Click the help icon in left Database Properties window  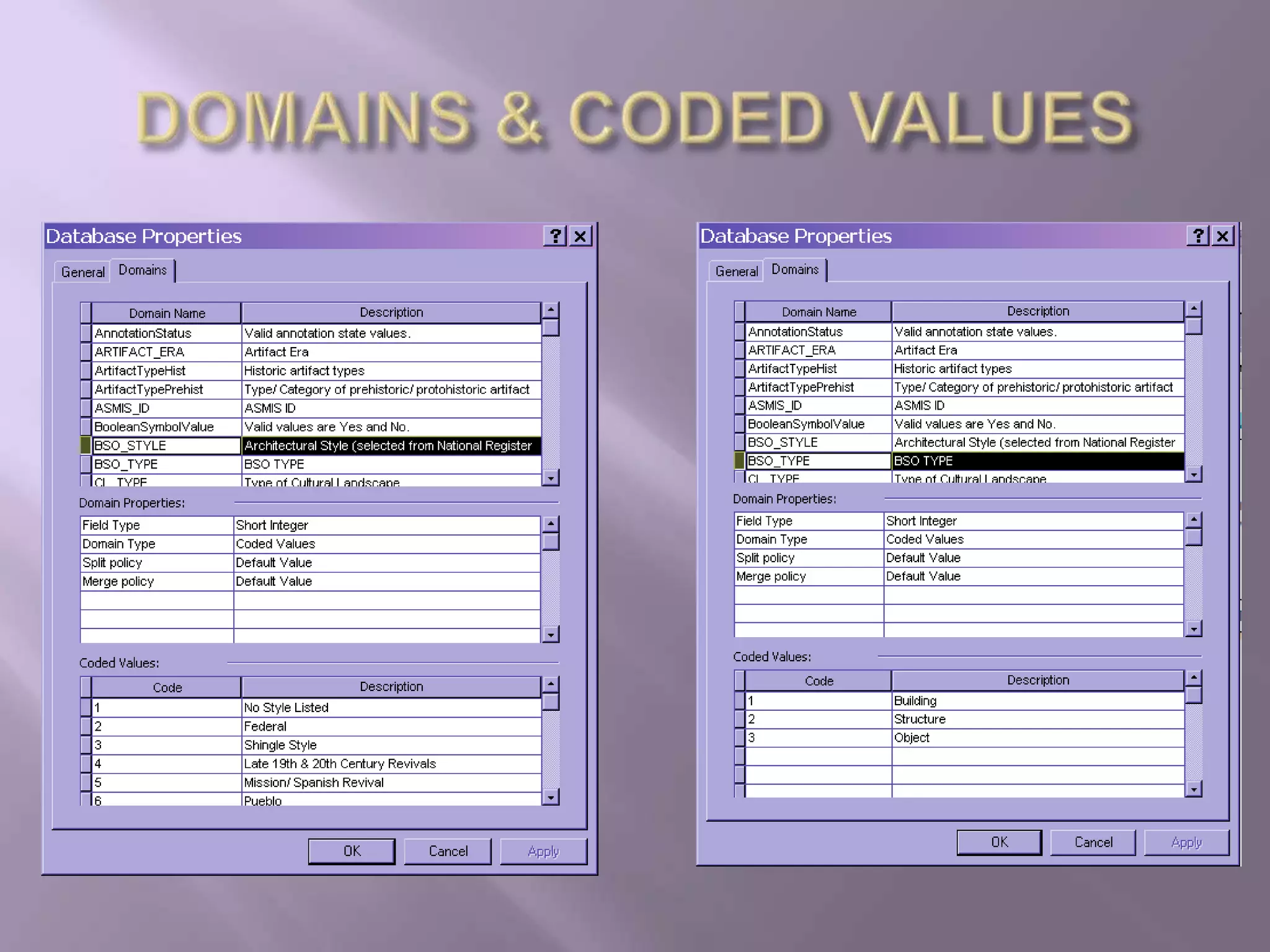tap(555, 236)
